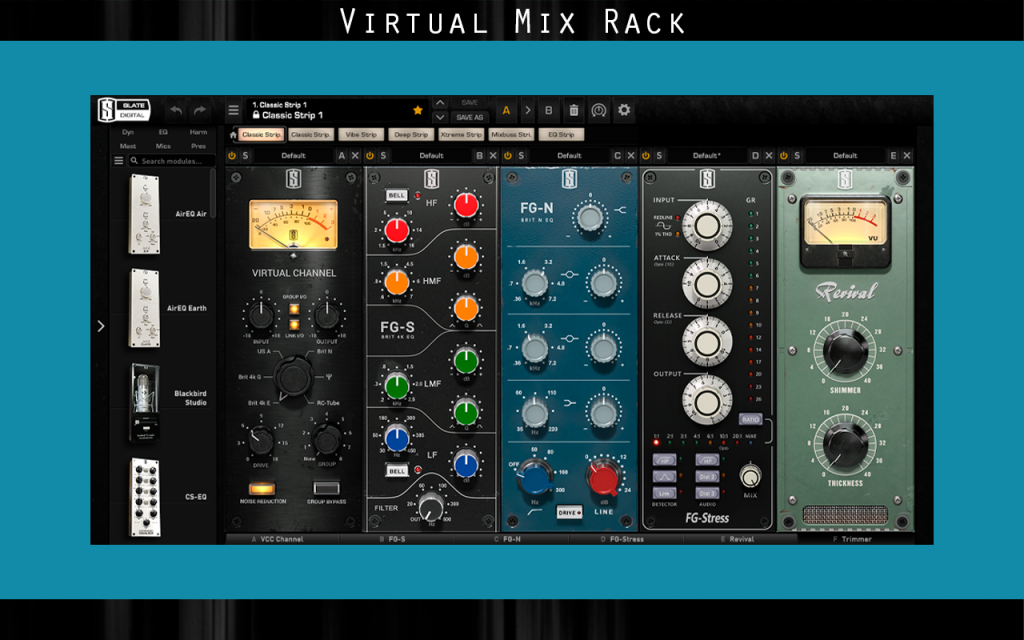The width and height of the screenshot is (1024, 640).
Task: Toggle Noise Reduction on Virtual Channel
Action: pos(261,488)
